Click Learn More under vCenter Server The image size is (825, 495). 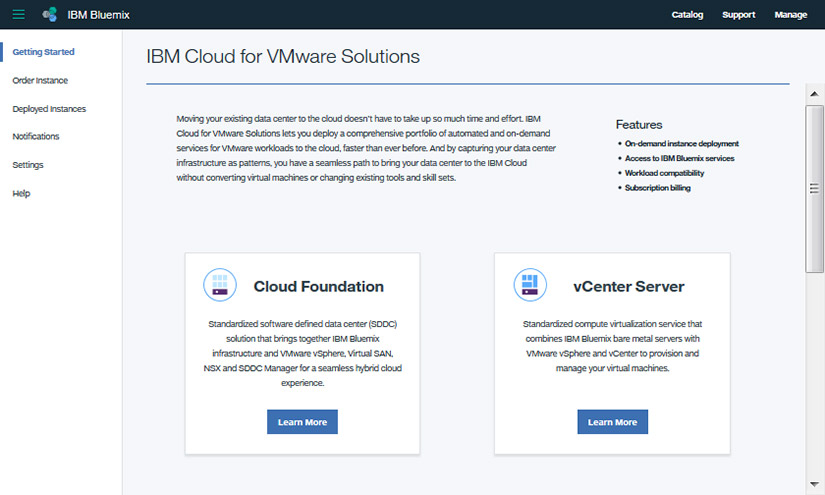tap(612, 422)
